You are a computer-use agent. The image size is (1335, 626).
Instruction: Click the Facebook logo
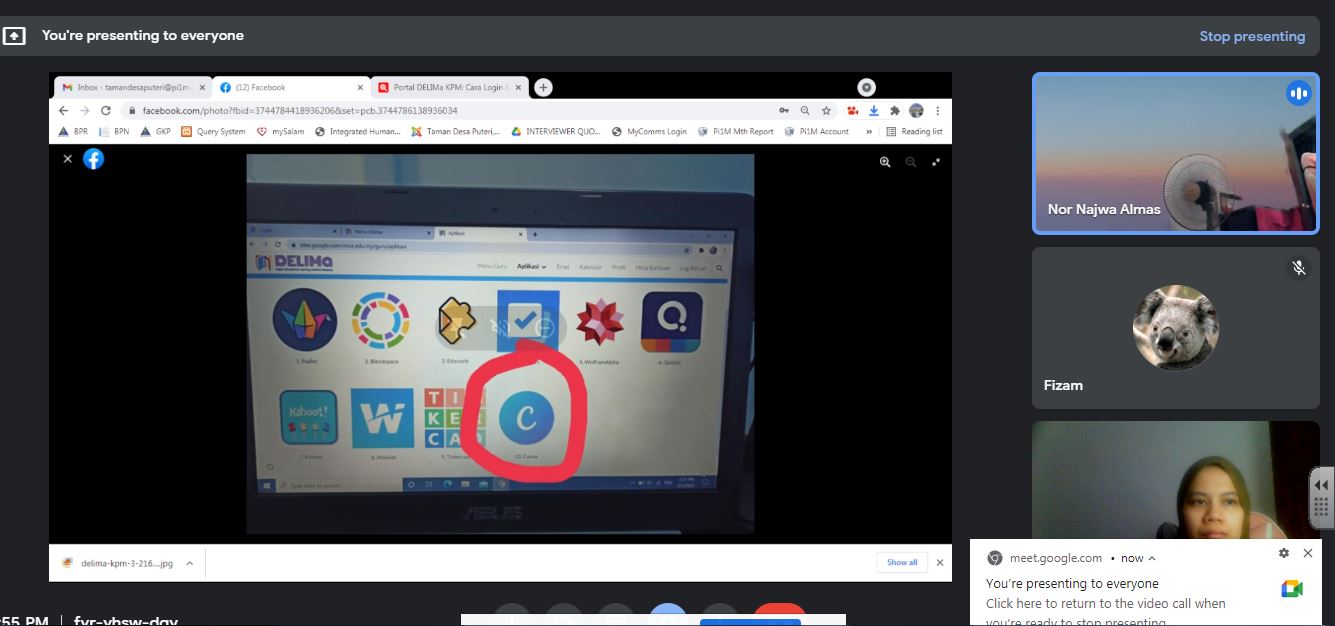click(93, 158)
